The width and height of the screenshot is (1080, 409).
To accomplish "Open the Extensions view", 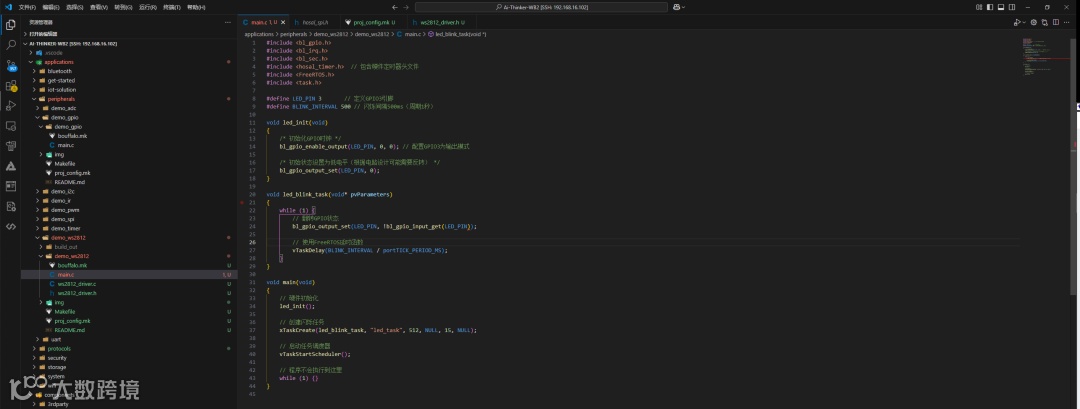I will (10, 85).
